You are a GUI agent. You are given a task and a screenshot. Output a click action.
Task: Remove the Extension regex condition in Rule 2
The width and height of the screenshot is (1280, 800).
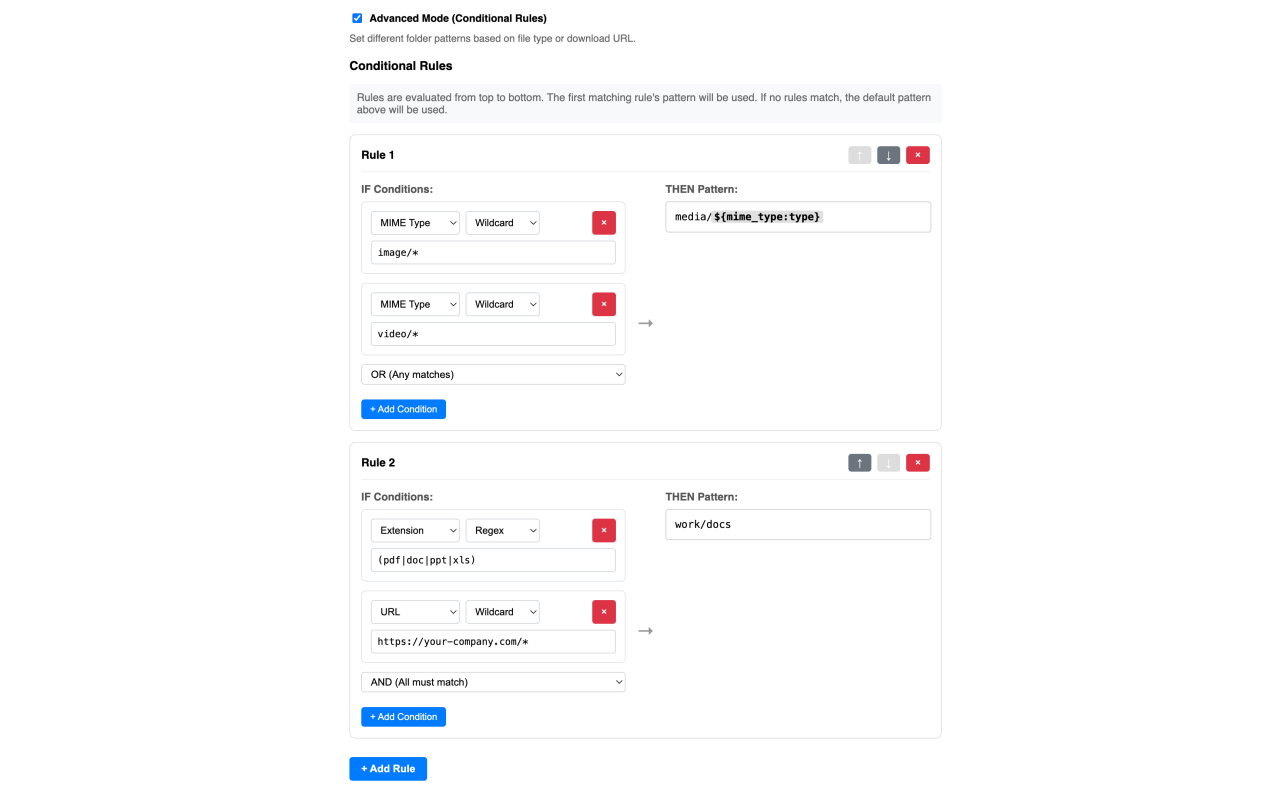603,530
